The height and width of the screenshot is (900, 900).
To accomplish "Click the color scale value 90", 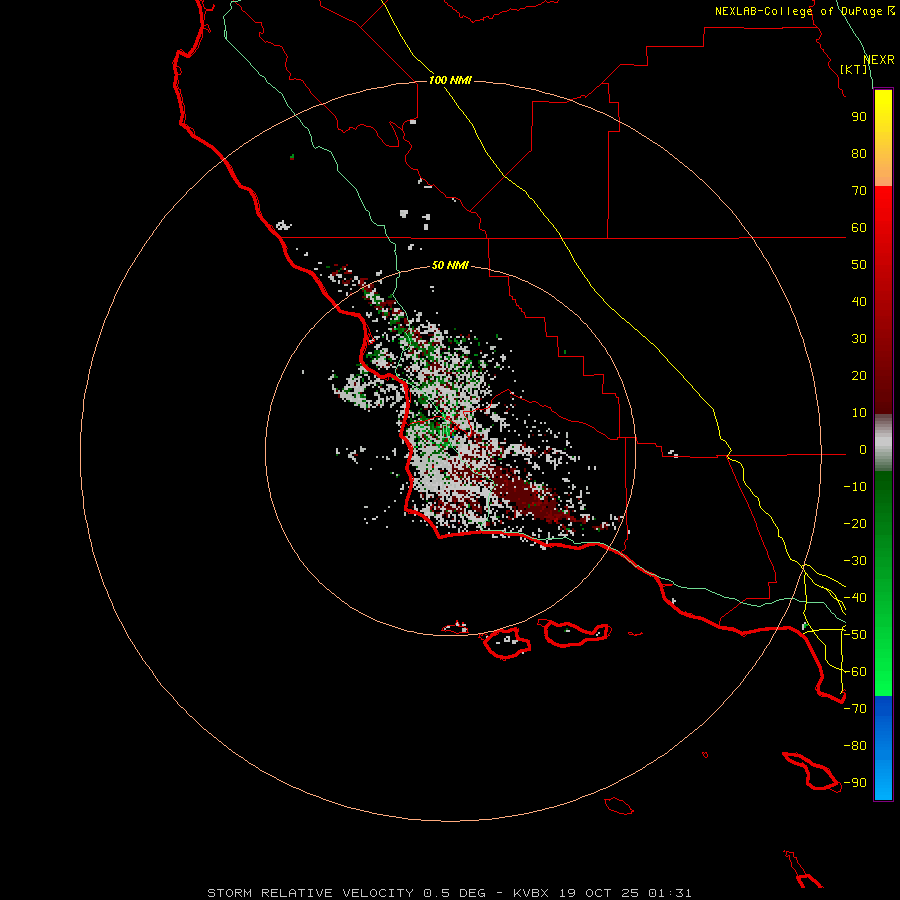I will (859, 117).
